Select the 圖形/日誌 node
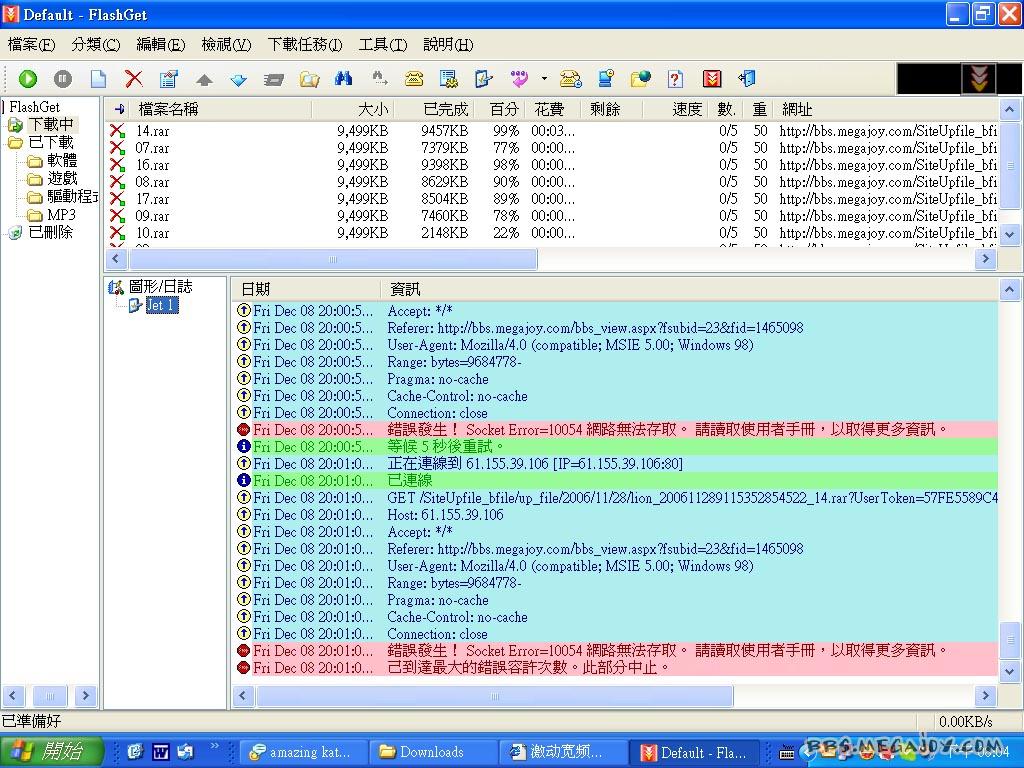The height and width of the screenshot is (768, 1024). click(161, 287)
